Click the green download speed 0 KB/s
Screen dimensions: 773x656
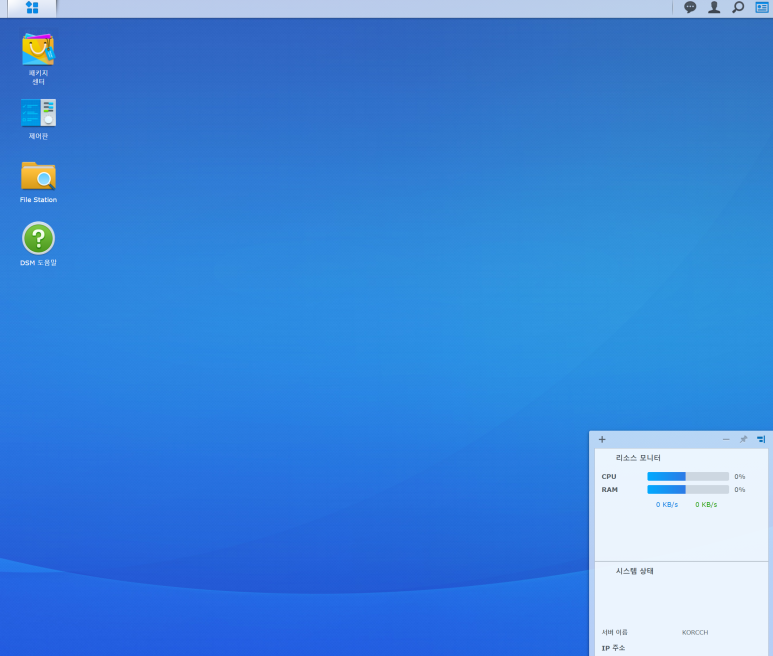pos(706,505)
